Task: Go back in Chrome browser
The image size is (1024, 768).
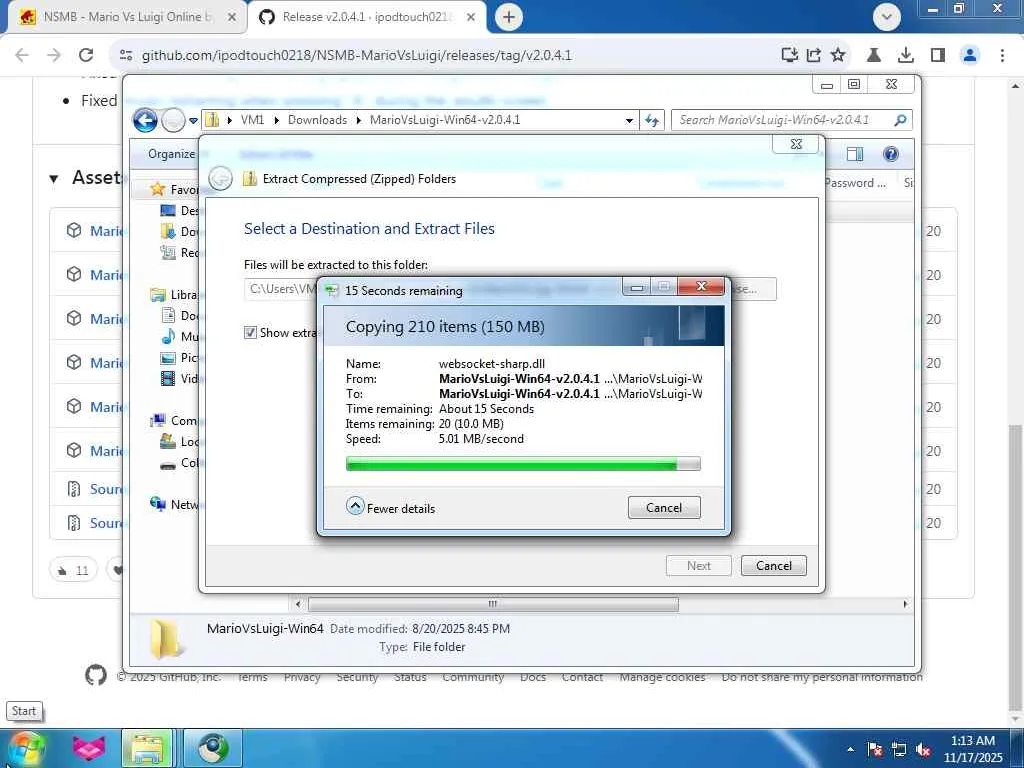Action: (22, 55)
